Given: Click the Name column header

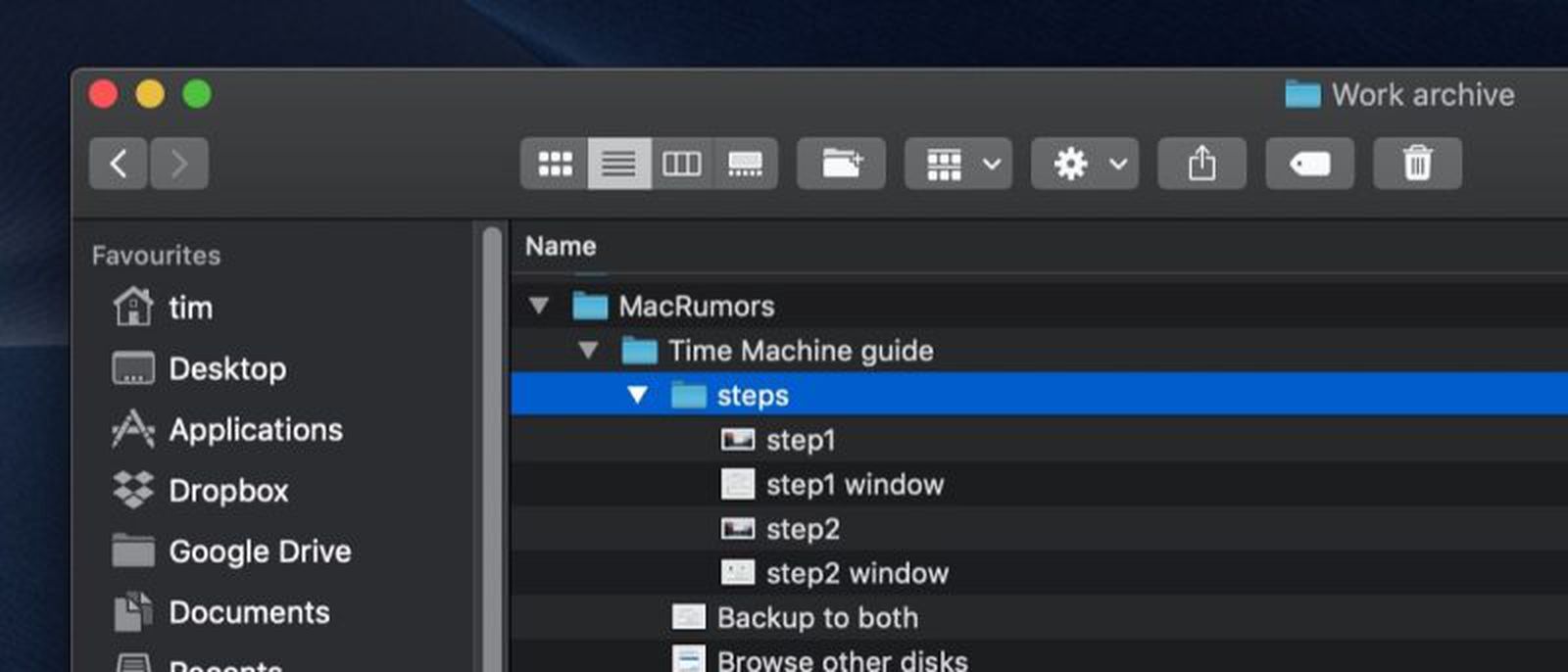Looking at the screenshot, I should 561,247.
